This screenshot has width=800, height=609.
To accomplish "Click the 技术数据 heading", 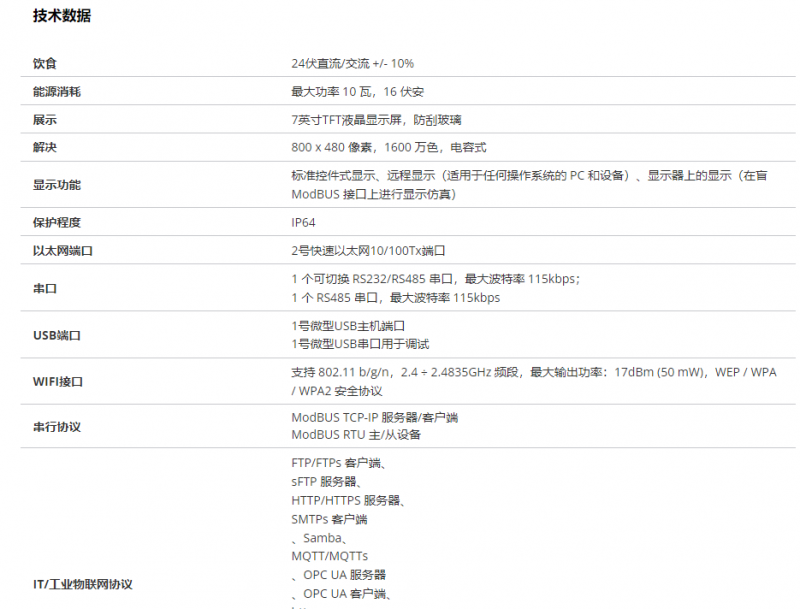I will coord(61,16).
